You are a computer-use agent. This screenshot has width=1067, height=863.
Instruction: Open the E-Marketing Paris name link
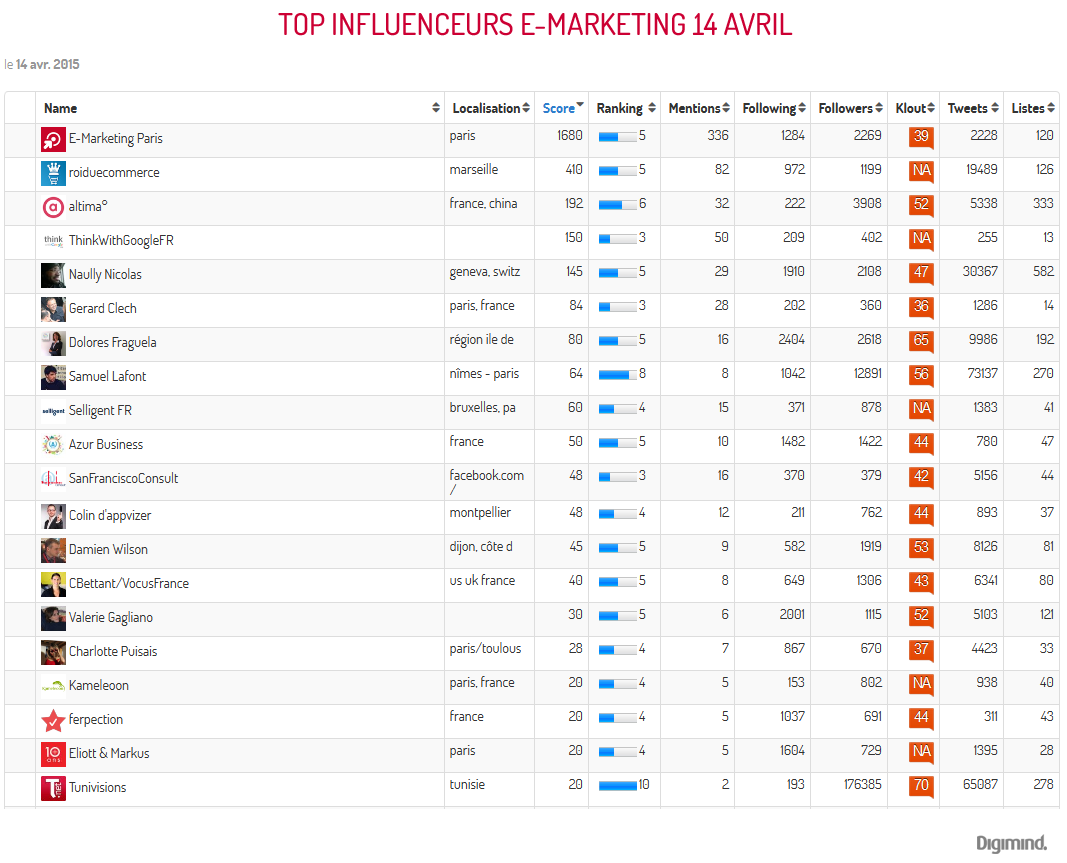coord(116,139)
